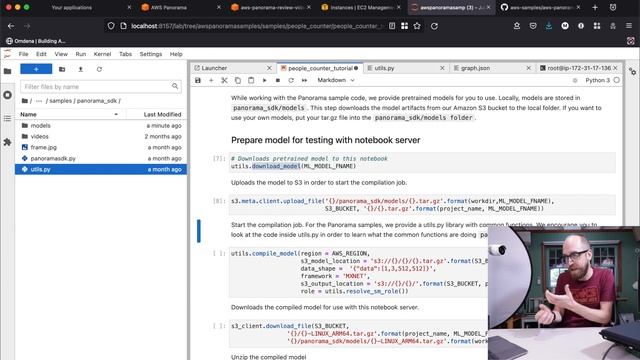Viewport: 640px width, 360px height.
Task: Save the notebook with the disk icon
Action: tap(198, 80)
